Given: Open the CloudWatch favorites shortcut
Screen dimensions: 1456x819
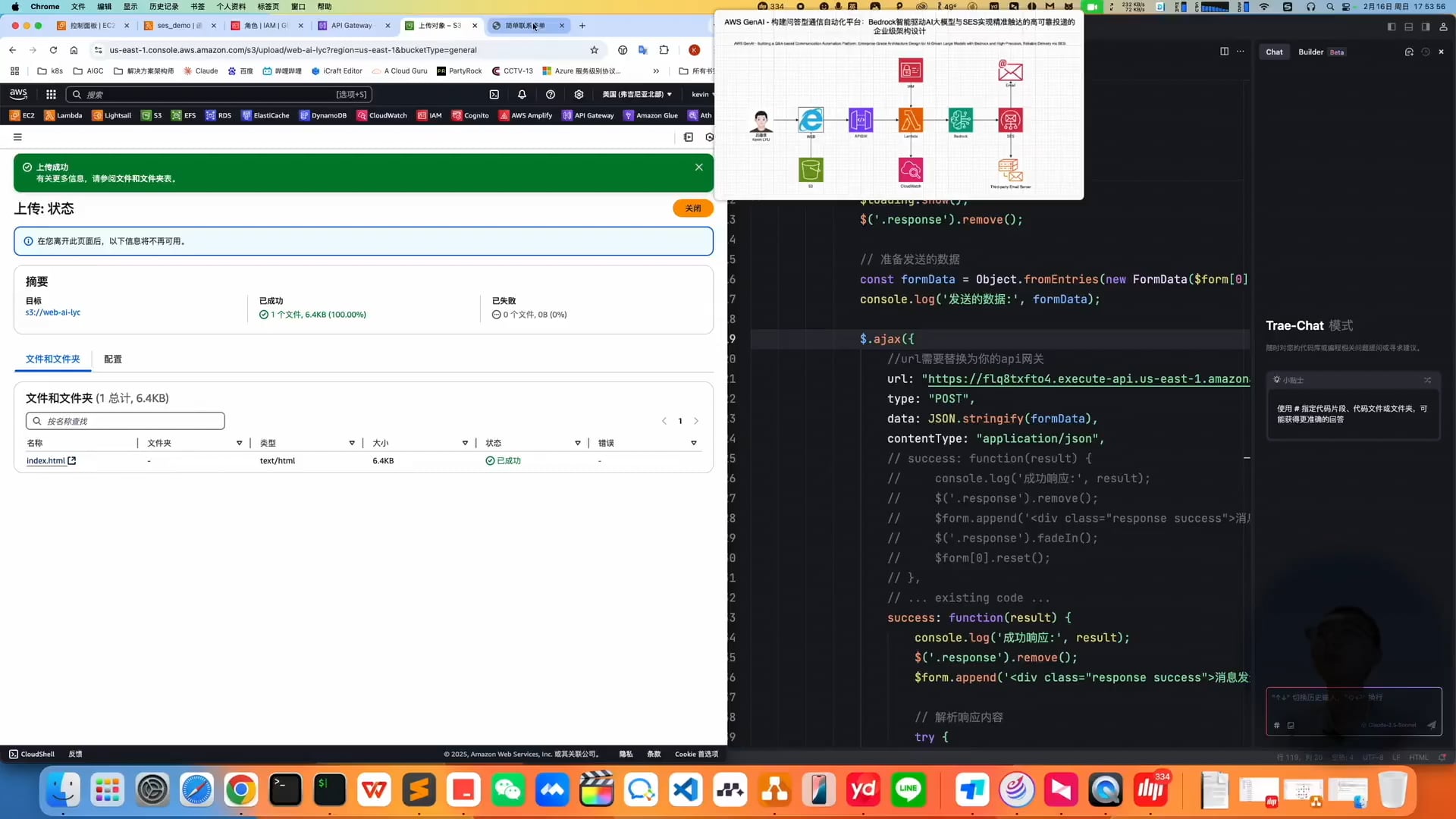Looking at the screenshot, I should (x=382, y=116).
